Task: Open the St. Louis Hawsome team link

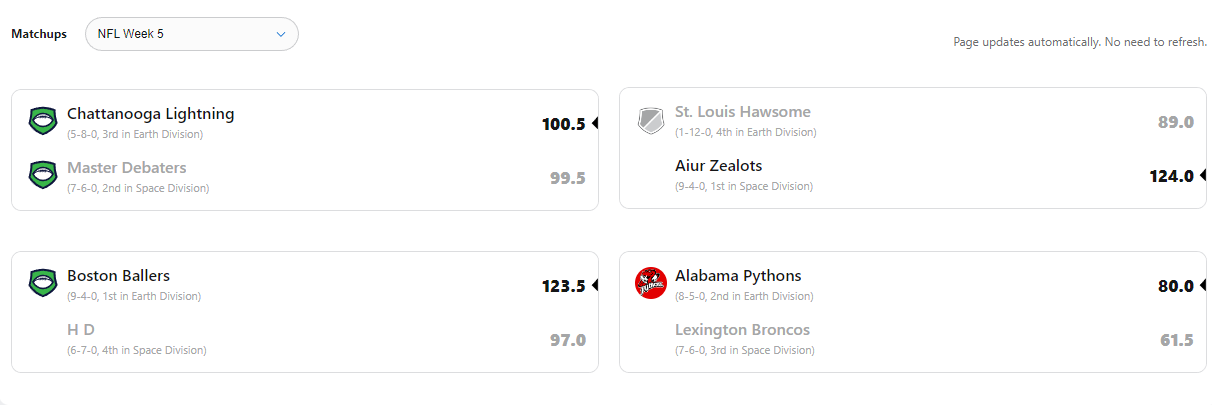Action: tap(742, 112)
